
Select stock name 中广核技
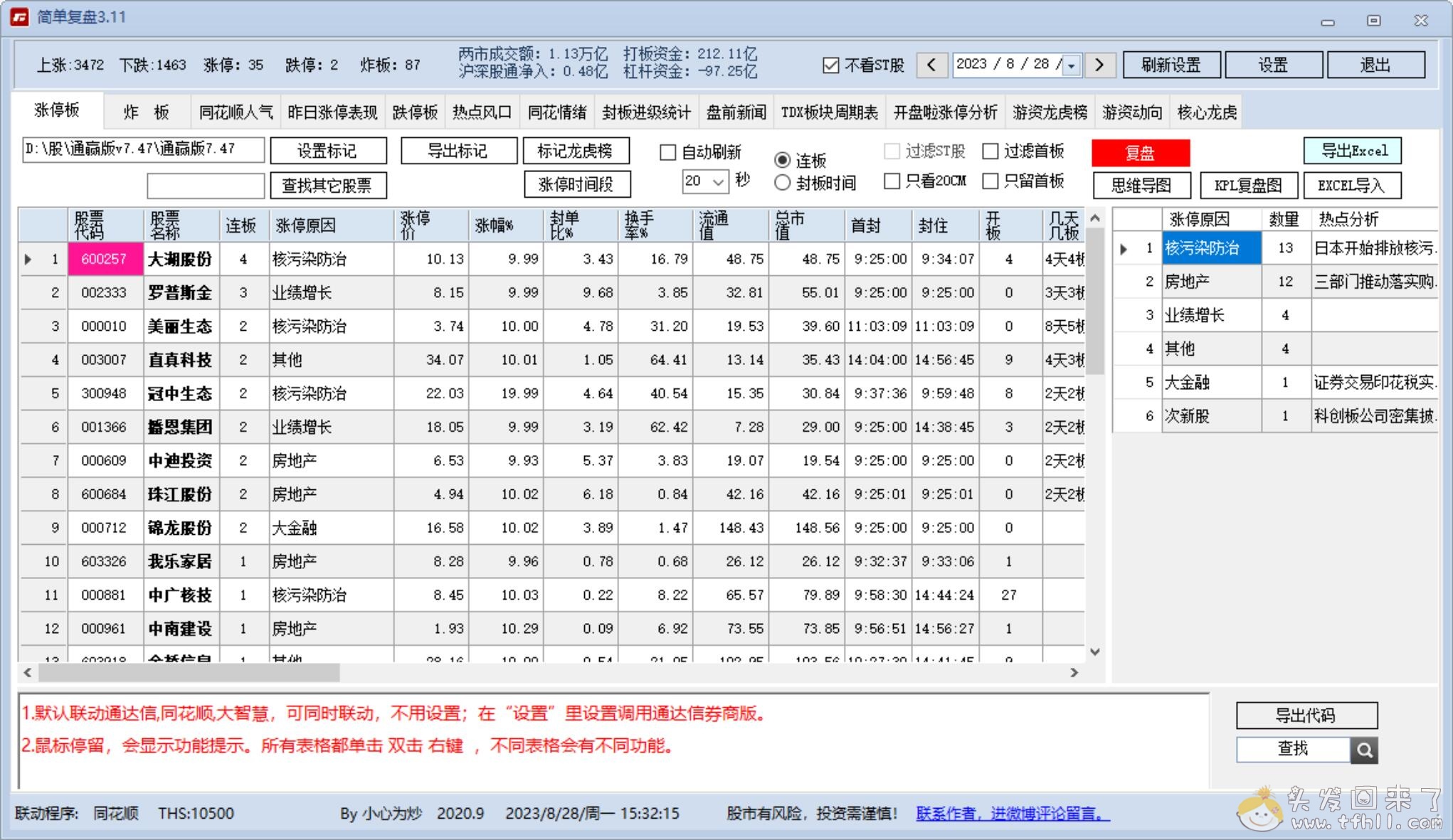[180, 595]
